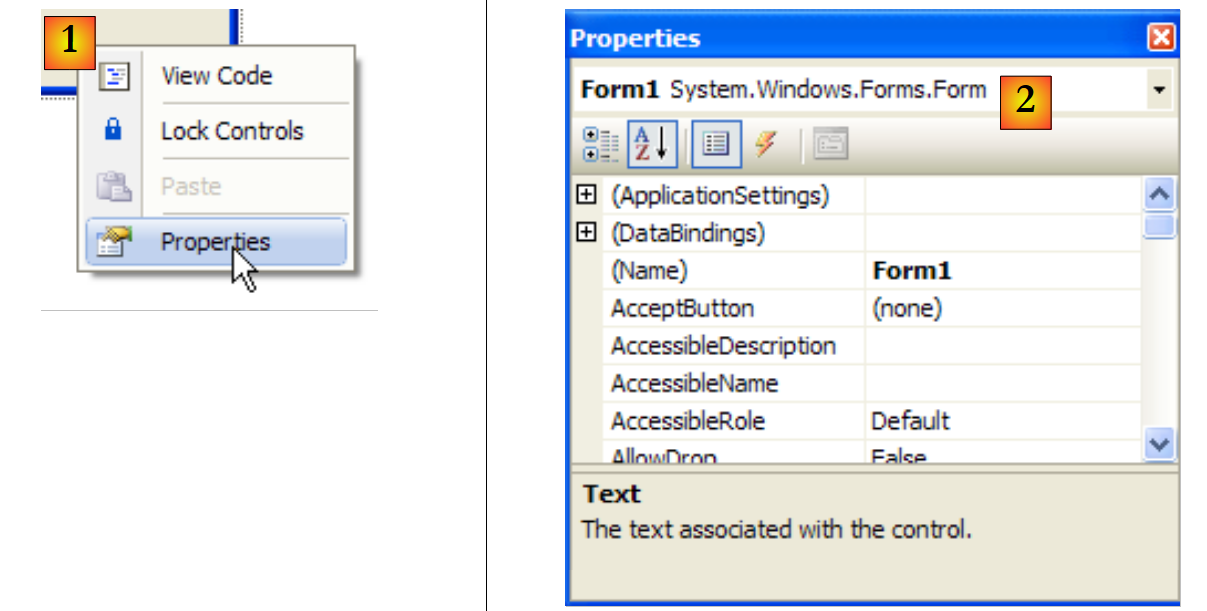Screen dimensions: 1207x611
Task: Click the View Code document icon
Action: click(x=114, y=76)
